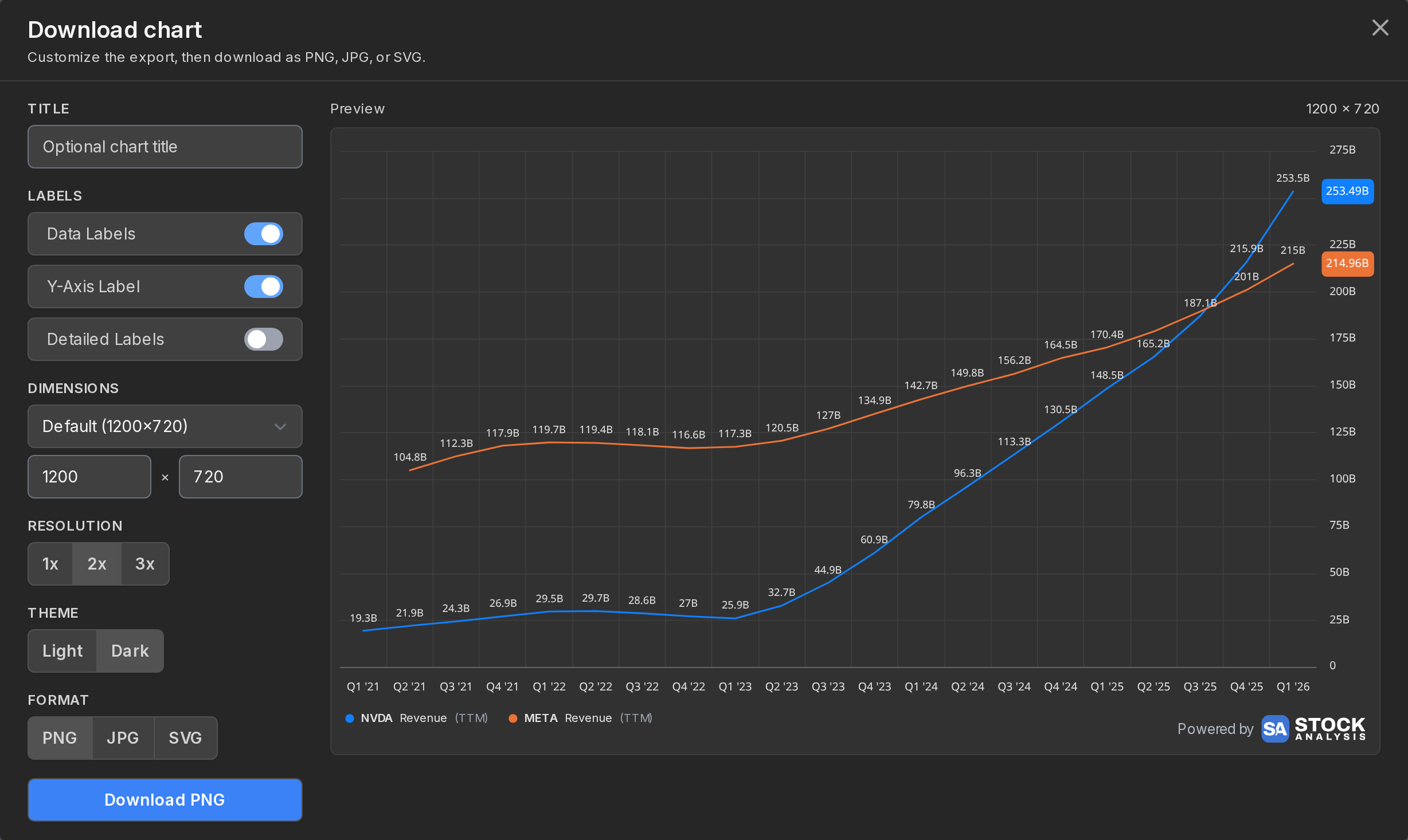Click the Q4 '24 axis label
This screenshot has height=840, width=1408.
[1061, 686]
